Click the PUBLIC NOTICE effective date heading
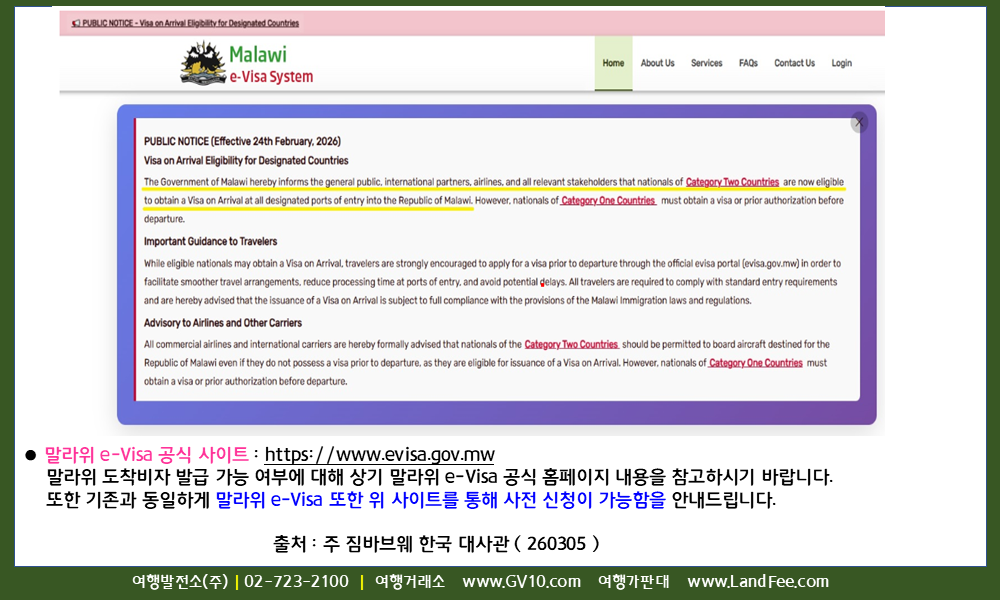The height and width of the screenshot is (600, 1000). tap(243, 142)
